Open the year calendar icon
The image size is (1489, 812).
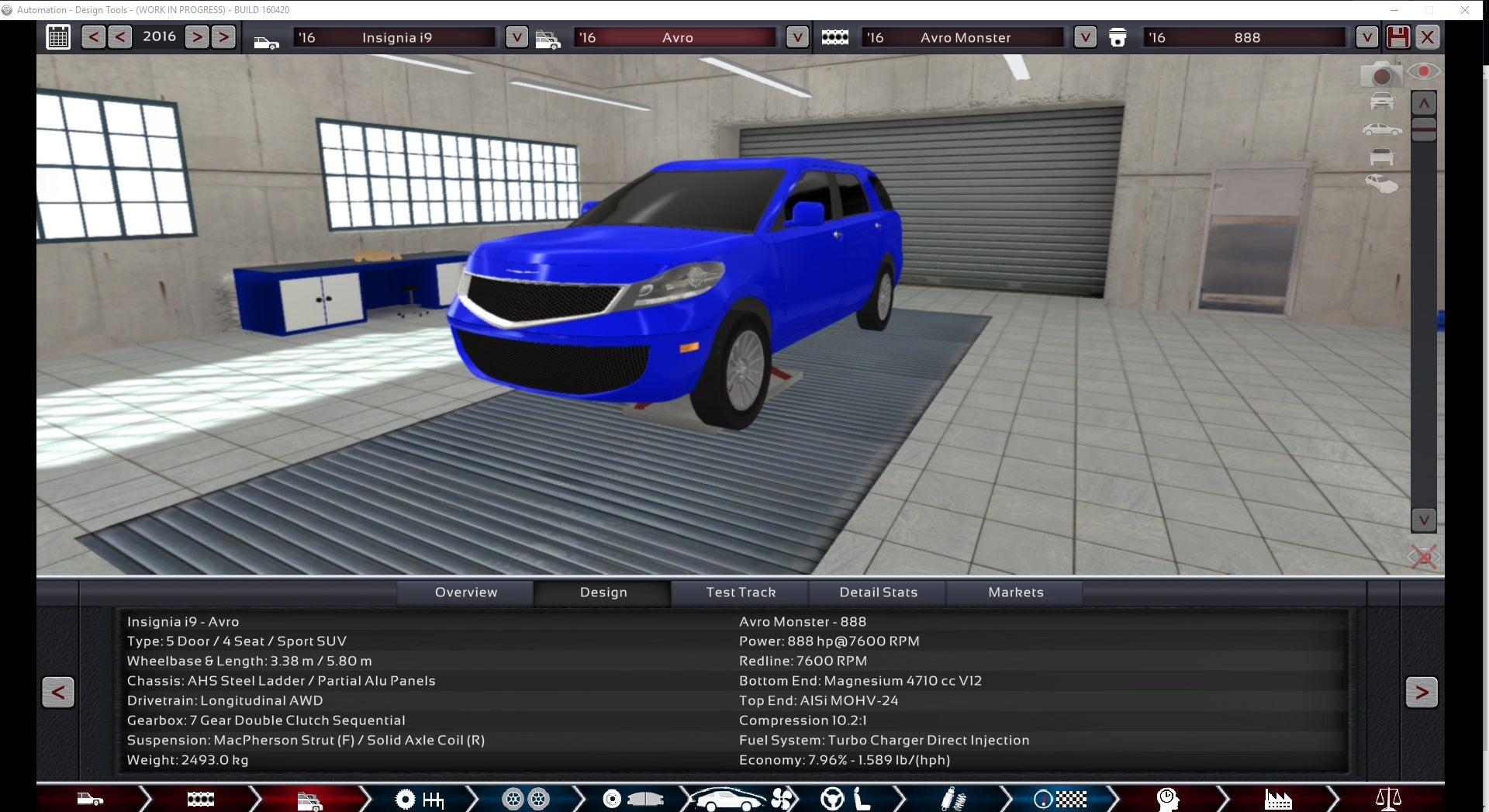(x=58, y=36)
